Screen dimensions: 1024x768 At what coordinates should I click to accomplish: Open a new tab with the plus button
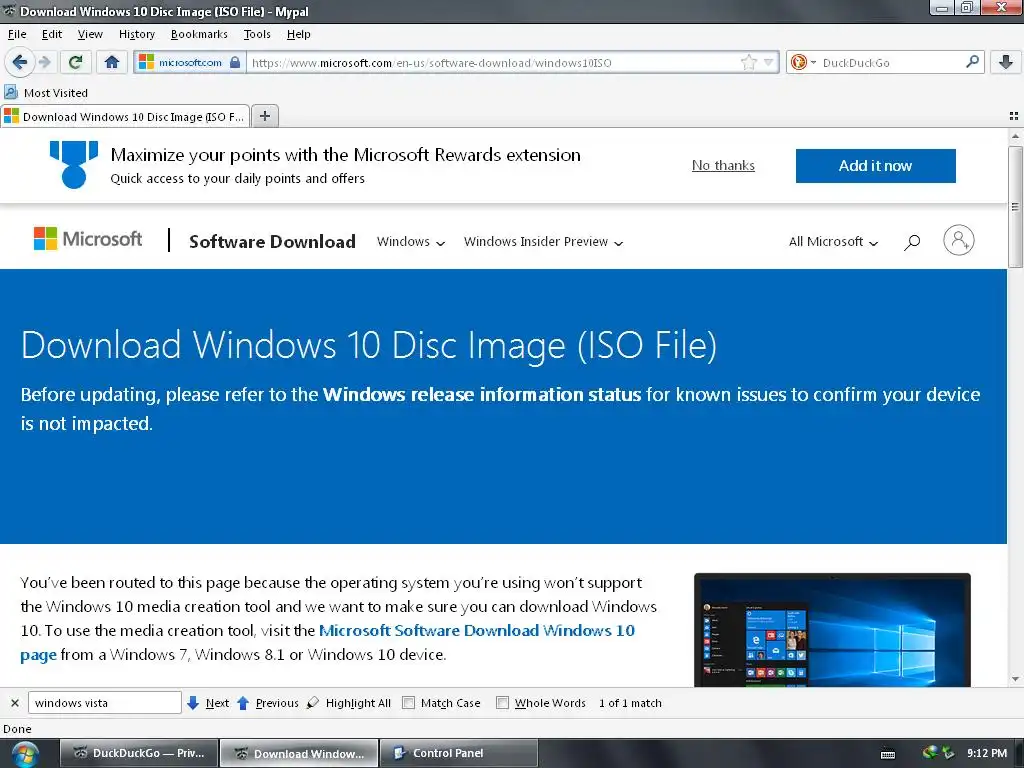264,116
